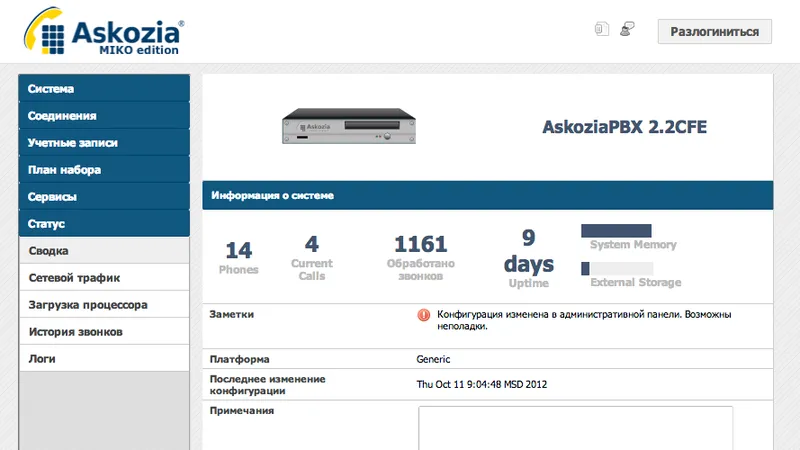Image resolution: width=800 pixels, height=450 pixels.
Task: Open Загрузка процессора page
Action: click(x=104, y=305)
